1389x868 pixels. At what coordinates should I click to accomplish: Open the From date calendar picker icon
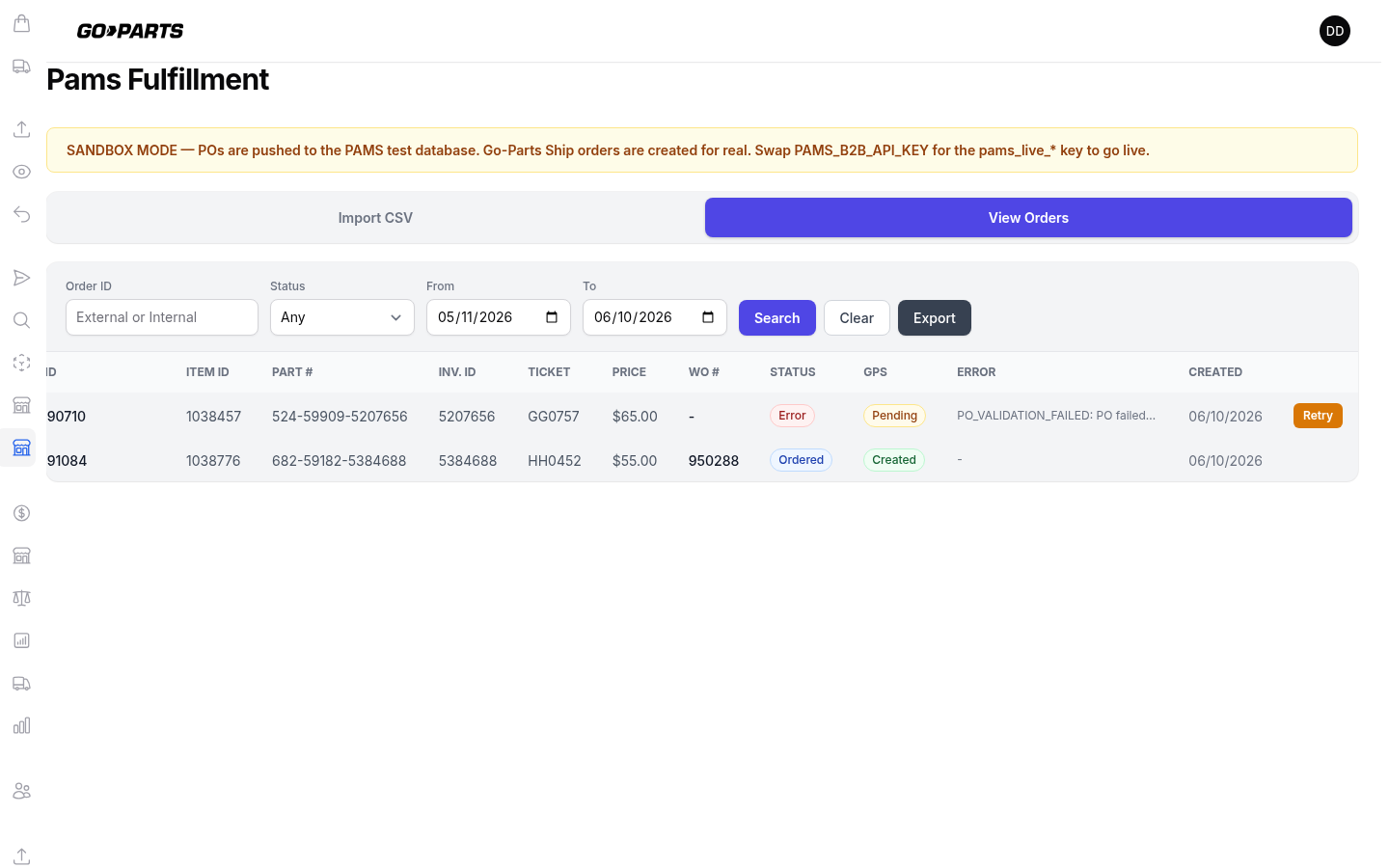tap(552, 317)
